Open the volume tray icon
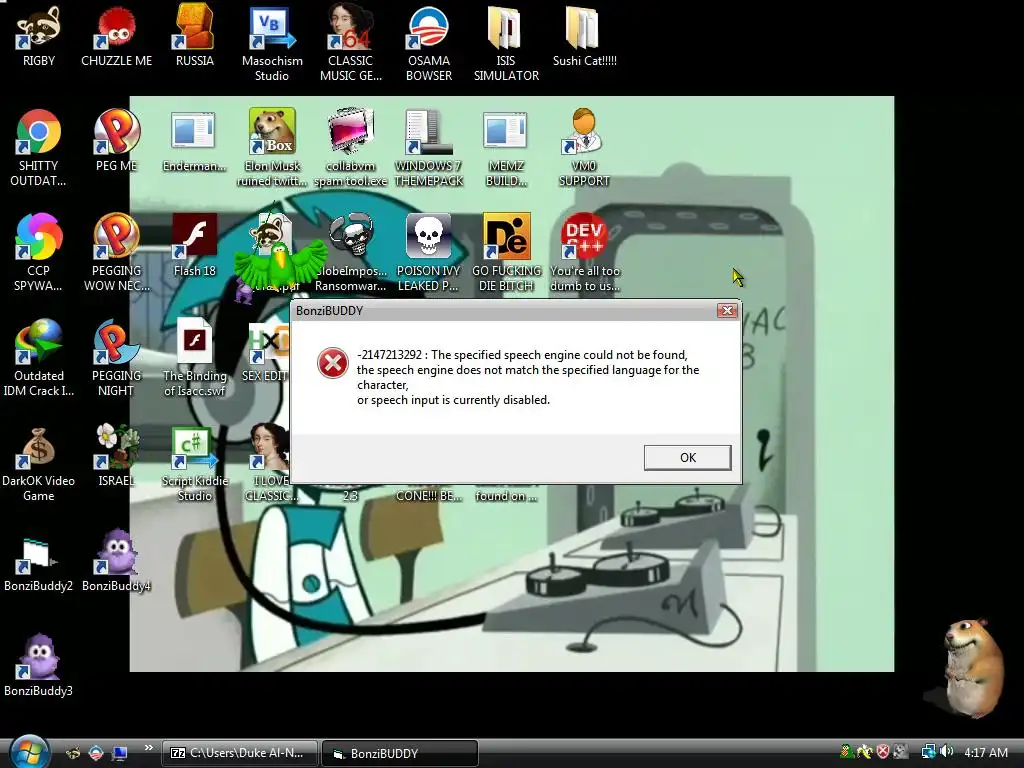1024x768 pixels. tap(946, 752)
